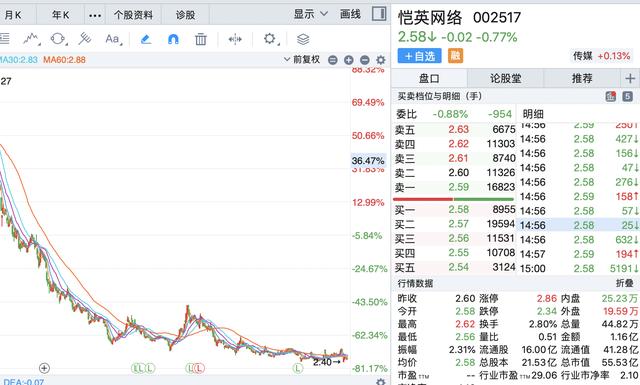This screenshot has width=640, height=385.
Task: Toggle the blue magnet snap tool
Action: (x=173, y=39)
